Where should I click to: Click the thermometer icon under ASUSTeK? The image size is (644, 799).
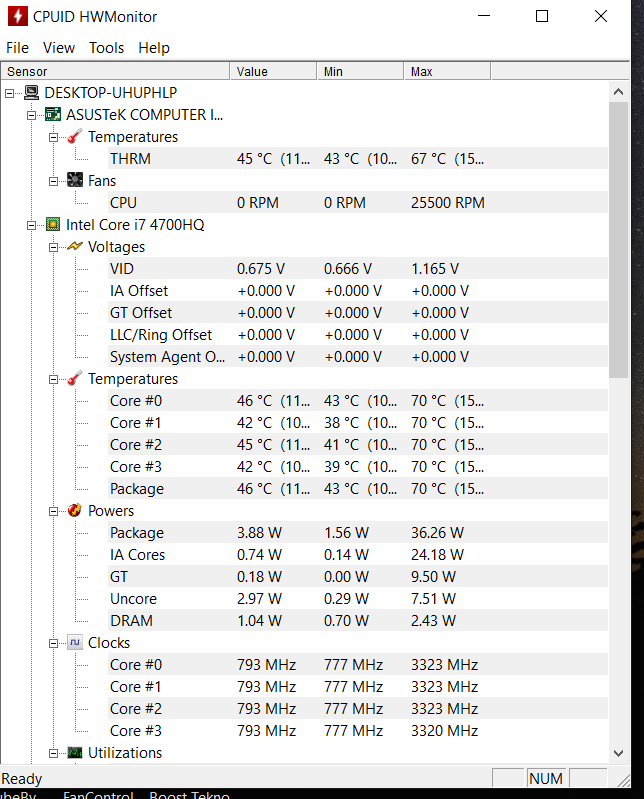[75, 137]
